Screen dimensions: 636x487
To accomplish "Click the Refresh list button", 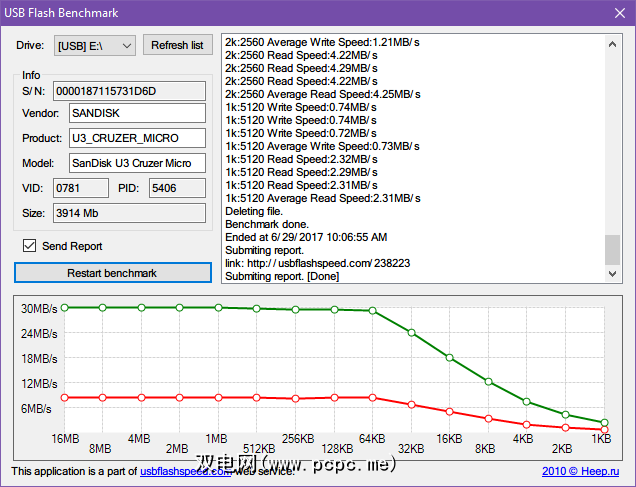I will click(177, 45).
